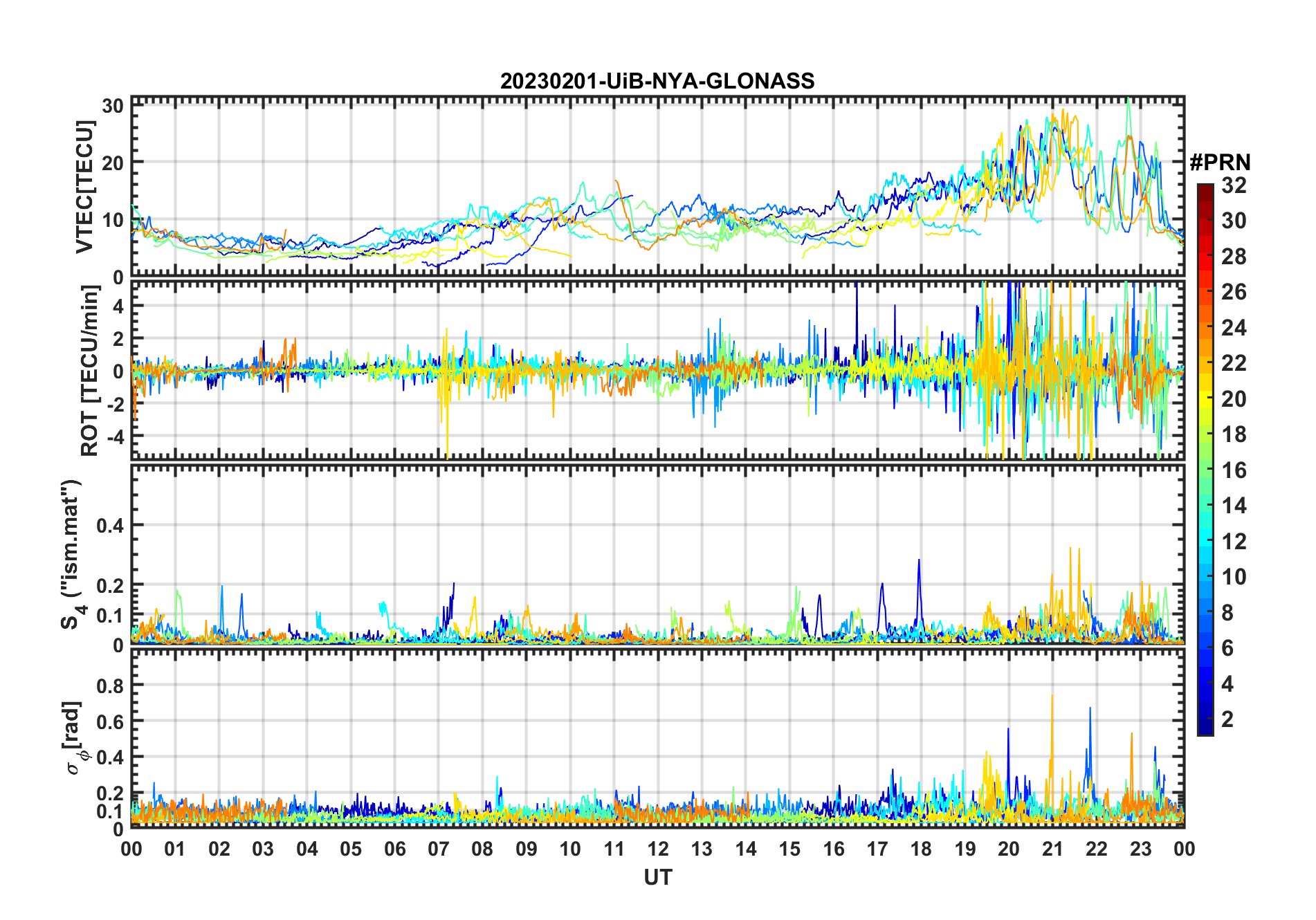Click x-axis tick label 22
1316x920 pixels.
[1097, 849]
